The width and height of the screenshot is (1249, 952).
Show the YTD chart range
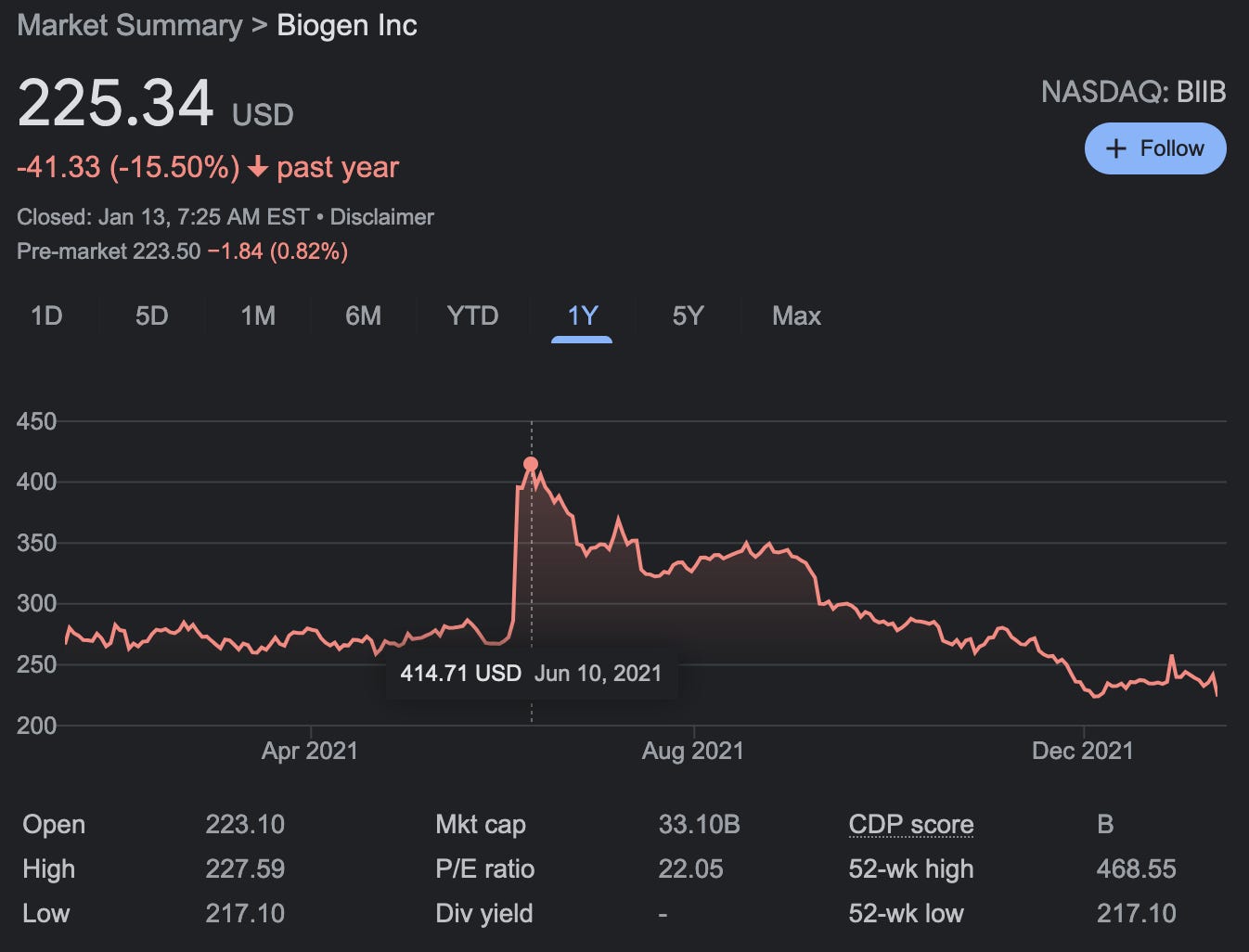pos(472,316)
